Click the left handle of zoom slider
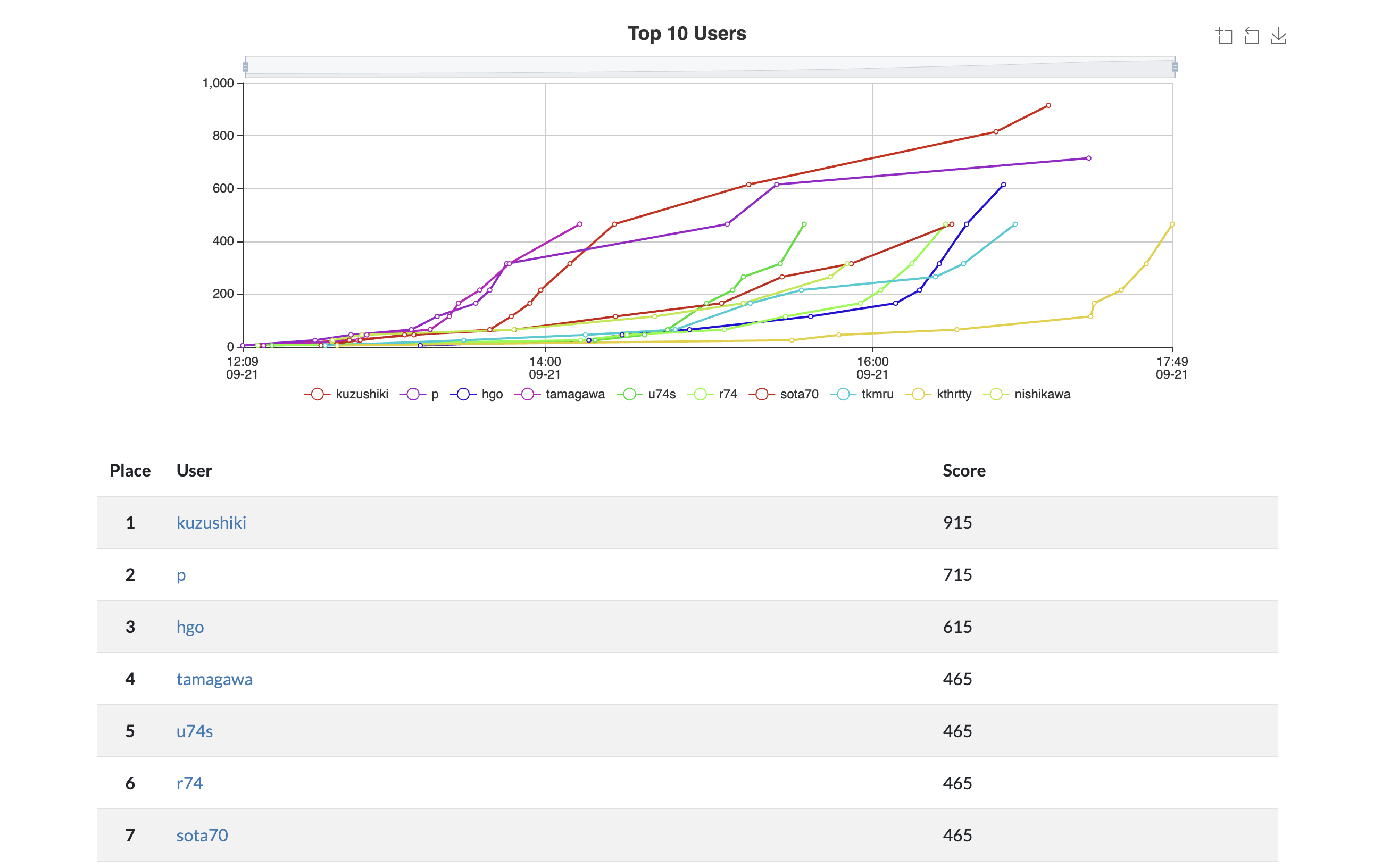The image size is (1399, 868). [245, 67]
